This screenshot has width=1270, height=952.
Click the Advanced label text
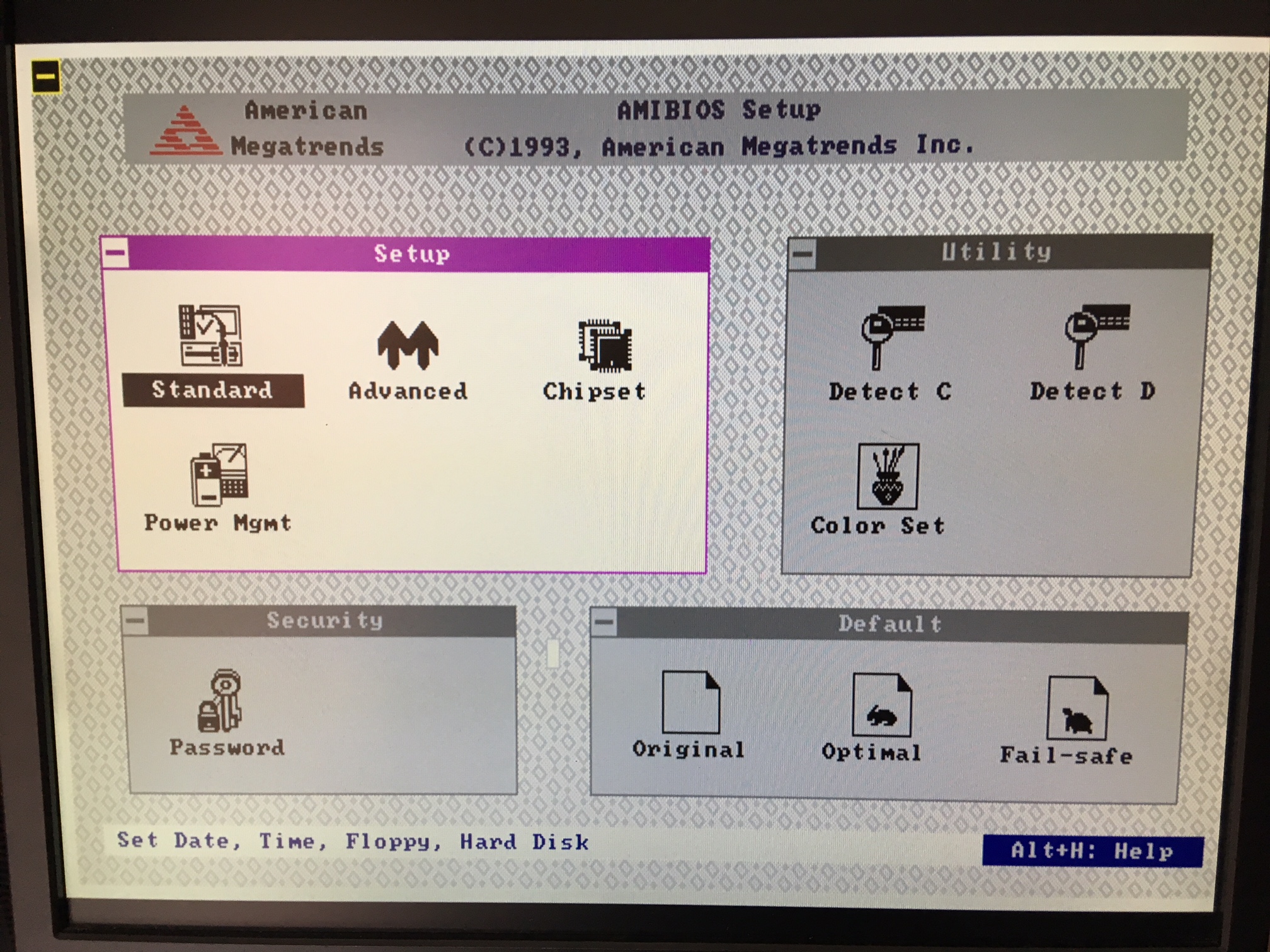click(x=408, y=392)
